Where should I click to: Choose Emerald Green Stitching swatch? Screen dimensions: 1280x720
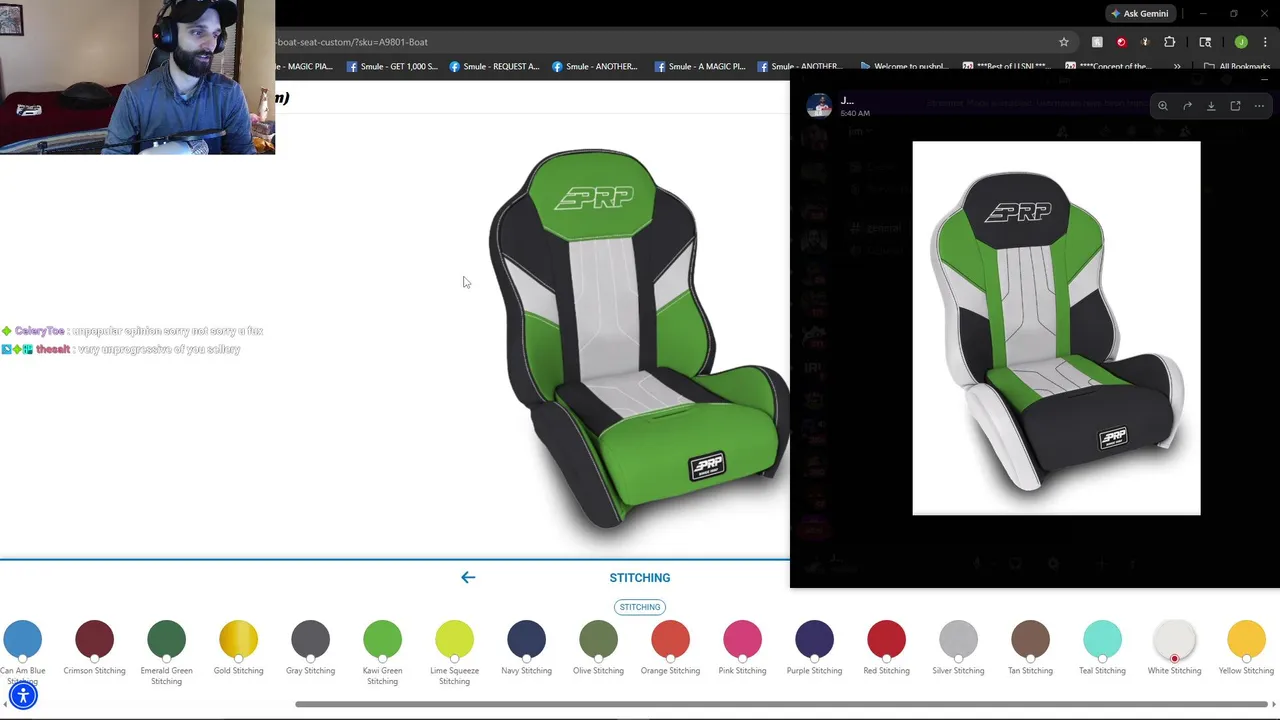pos(166,640)
